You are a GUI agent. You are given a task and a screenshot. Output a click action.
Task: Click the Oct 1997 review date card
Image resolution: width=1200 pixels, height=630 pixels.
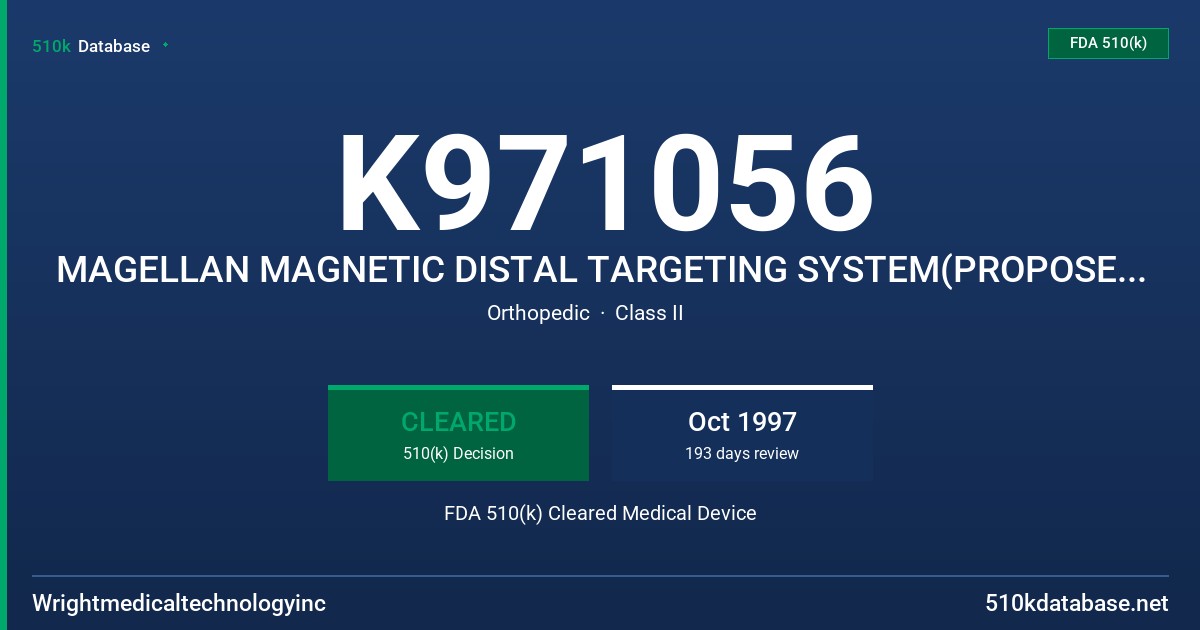[x=742, y=433]
